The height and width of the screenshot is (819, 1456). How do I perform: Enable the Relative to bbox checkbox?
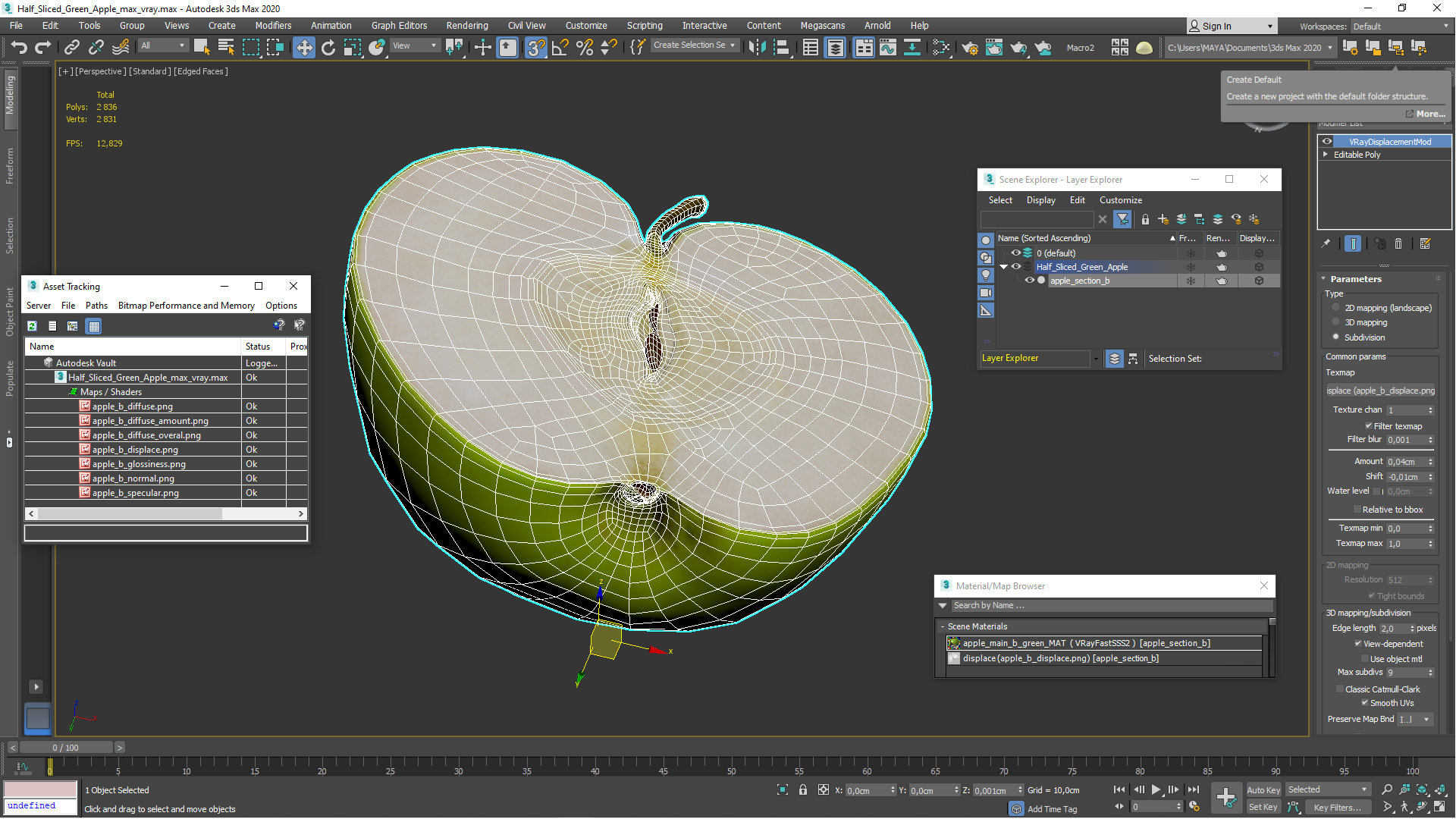click(x=1357, y=510)
